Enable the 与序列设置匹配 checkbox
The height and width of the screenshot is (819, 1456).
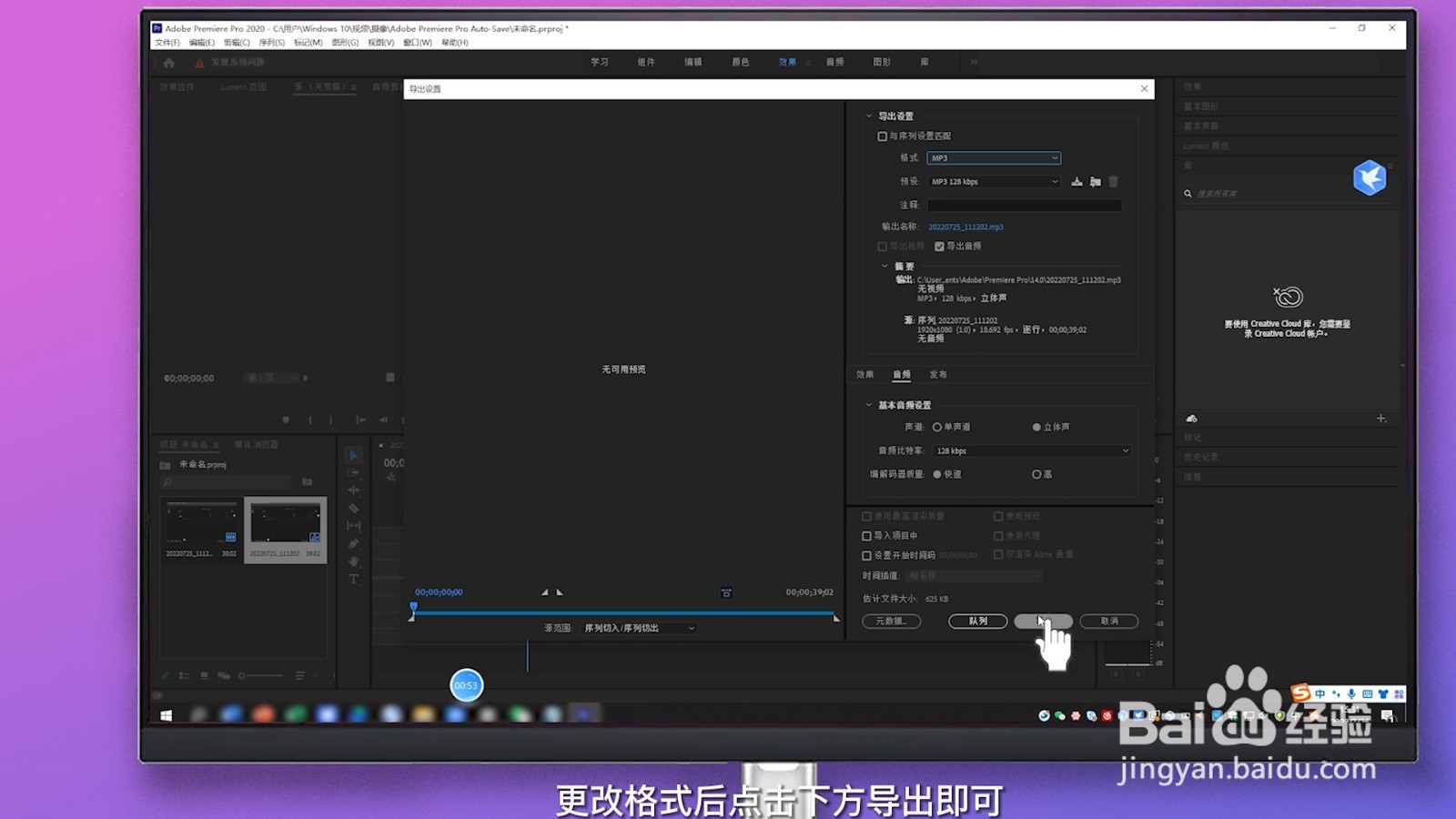(x=883, y=136)
